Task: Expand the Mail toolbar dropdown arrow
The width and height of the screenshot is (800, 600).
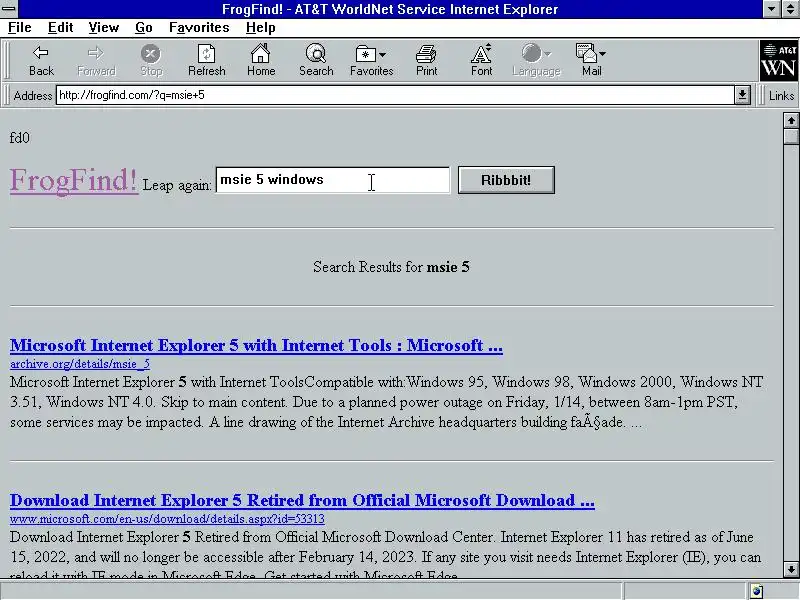Action: 603,54
